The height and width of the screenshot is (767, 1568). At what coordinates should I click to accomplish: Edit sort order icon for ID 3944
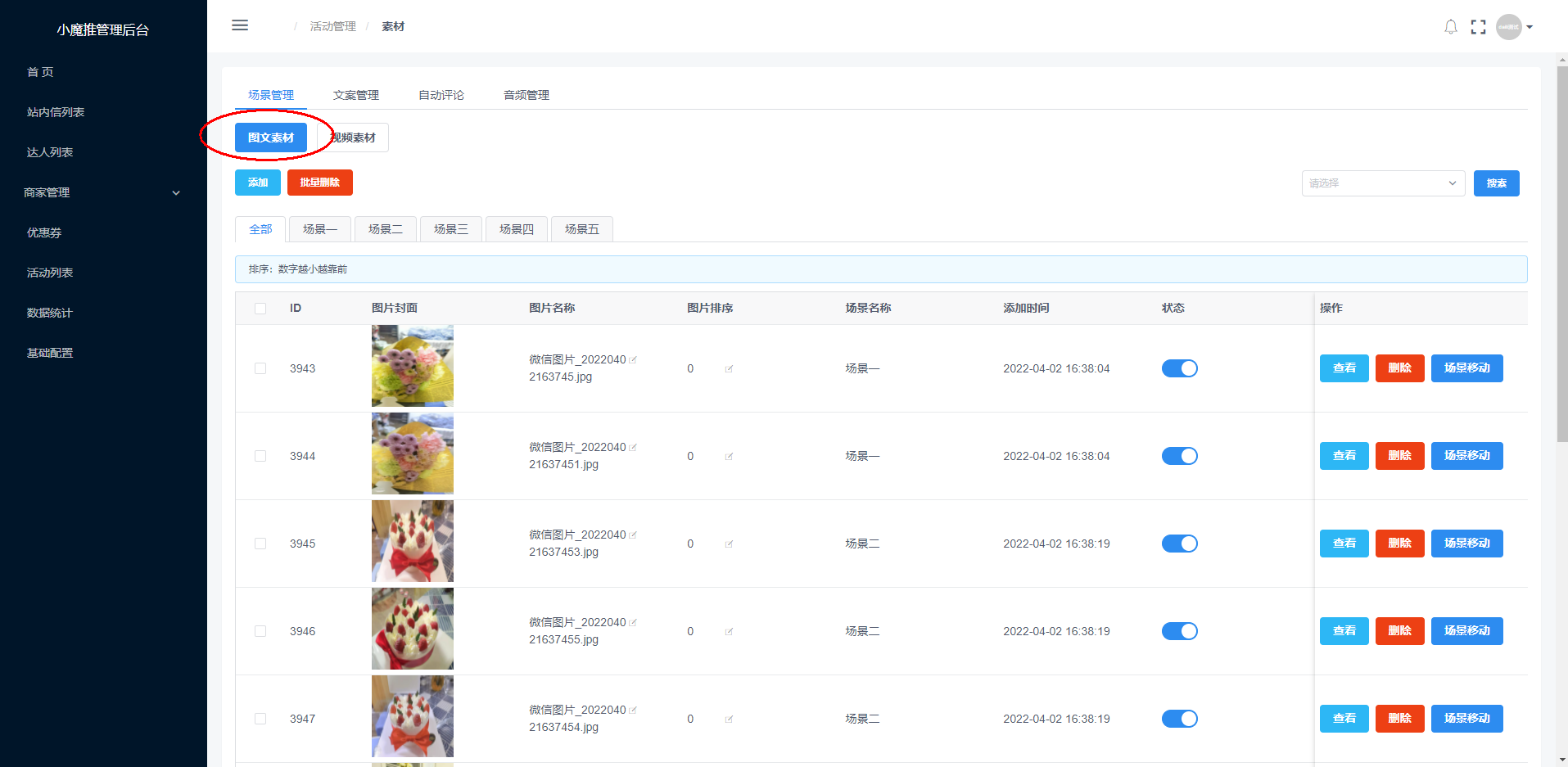point(729,457)
